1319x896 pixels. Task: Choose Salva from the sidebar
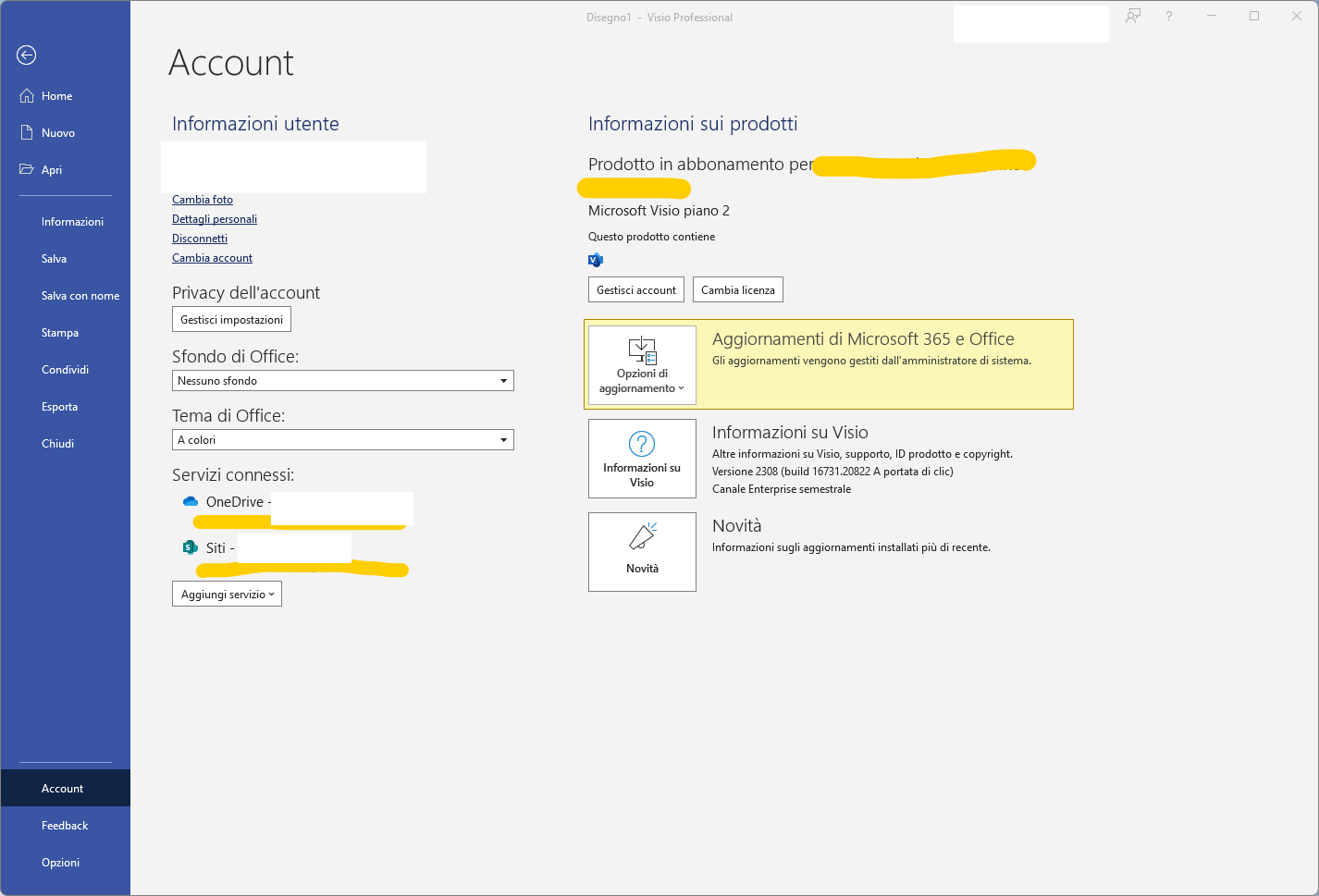click(66, 259)
